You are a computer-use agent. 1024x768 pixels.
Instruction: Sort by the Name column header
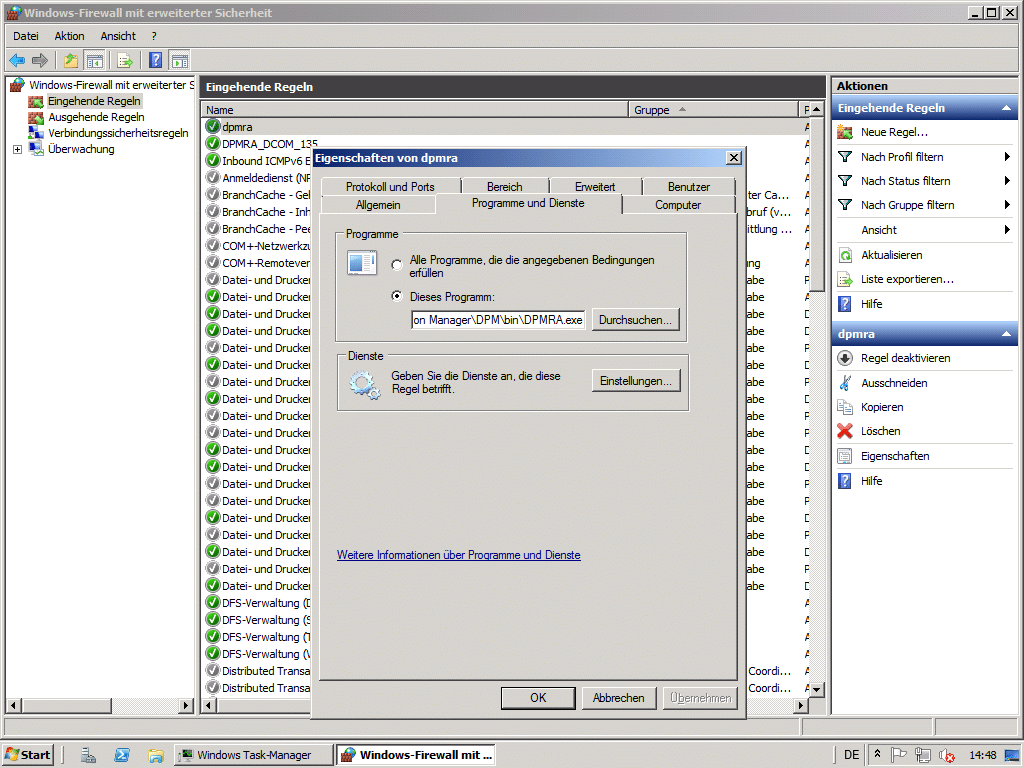point(414,110)
